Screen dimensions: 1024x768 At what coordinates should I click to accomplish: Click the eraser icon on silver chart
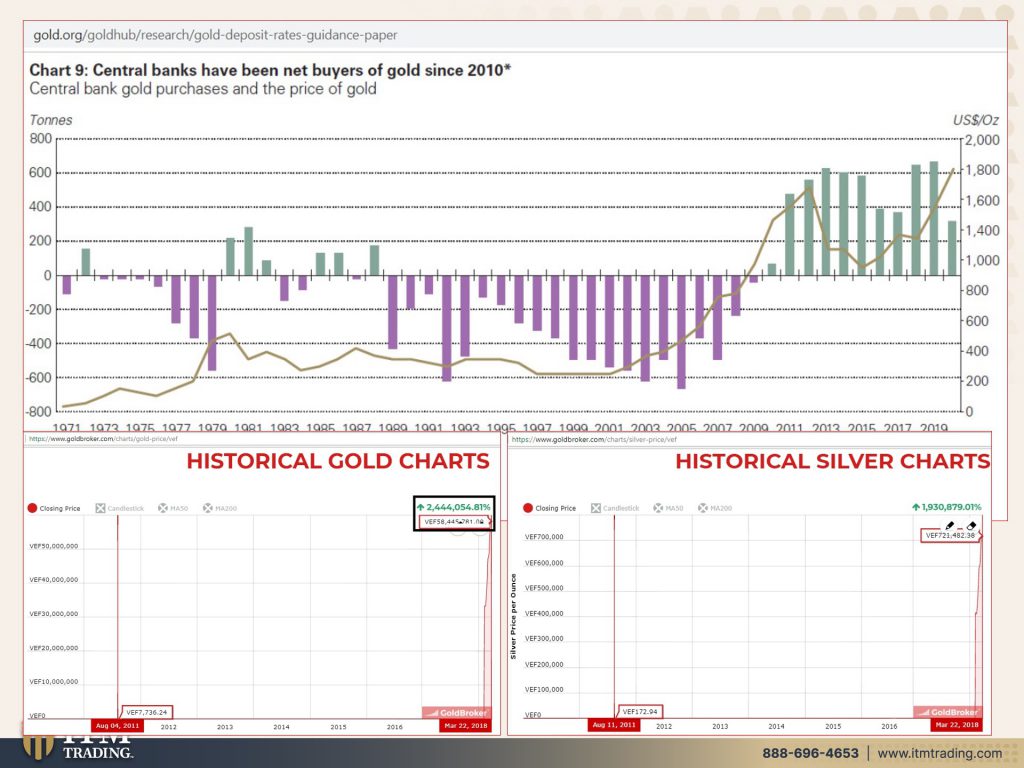click(x=971, y=525)
